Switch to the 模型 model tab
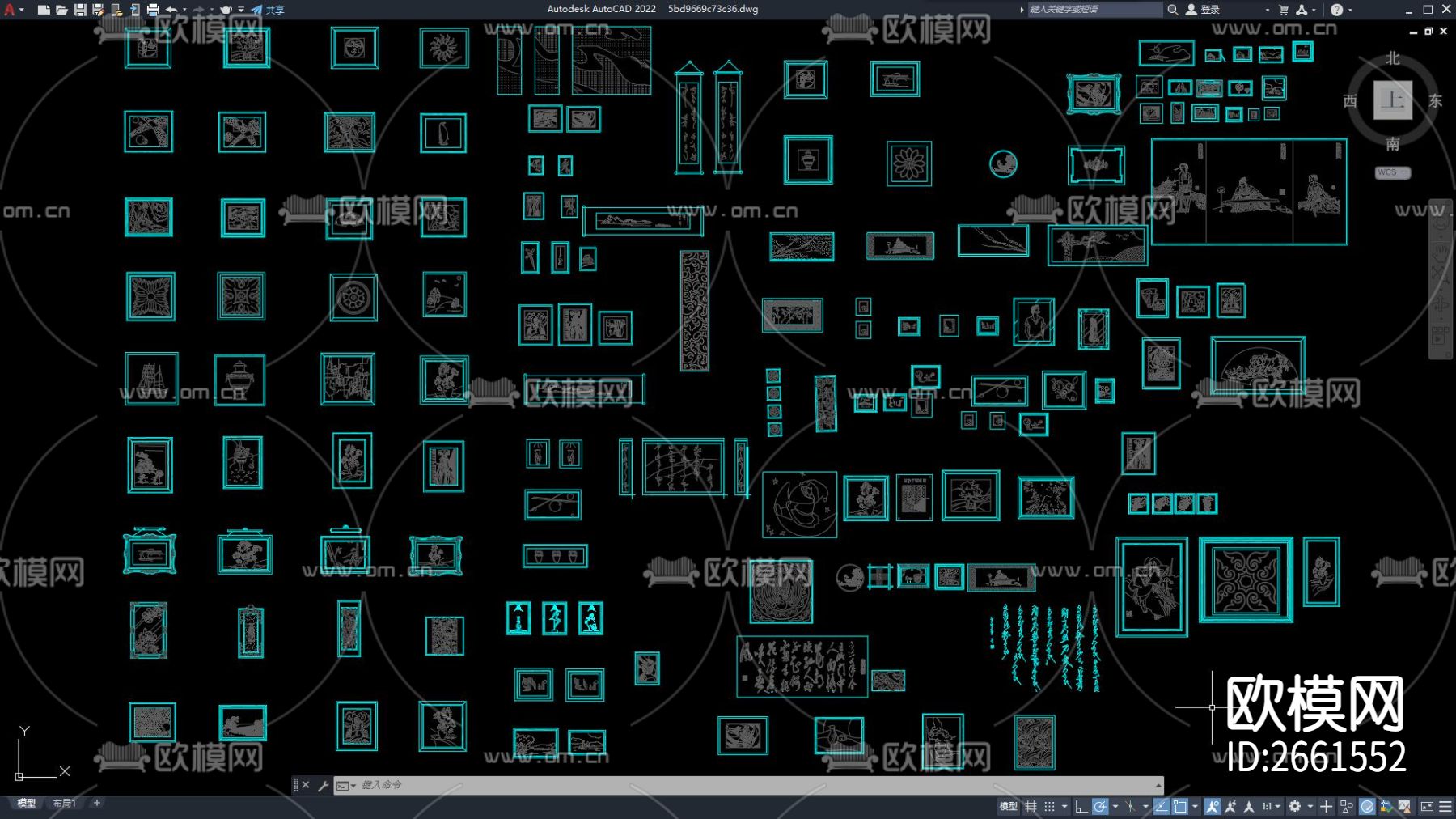This screenshot has width=1456, height=819. [26, 804]
